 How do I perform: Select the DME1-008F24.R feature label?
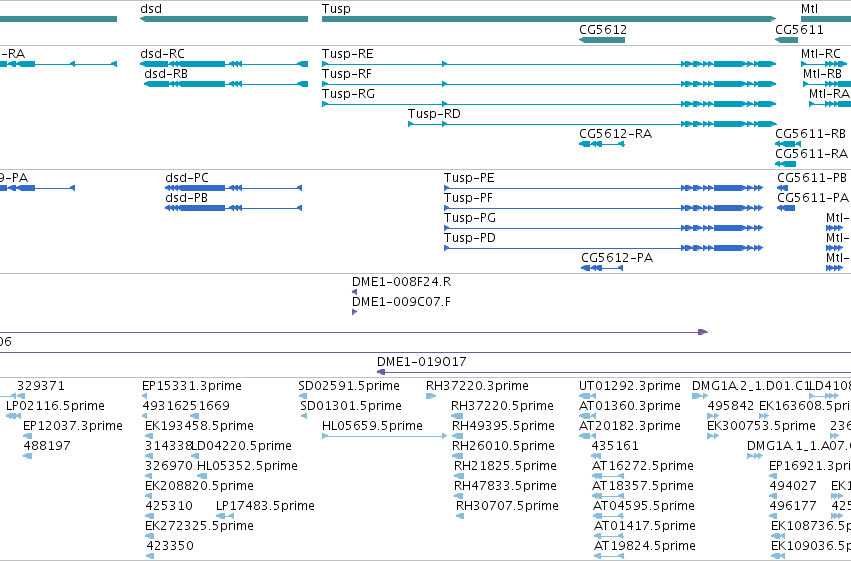[x=402, y=282]
